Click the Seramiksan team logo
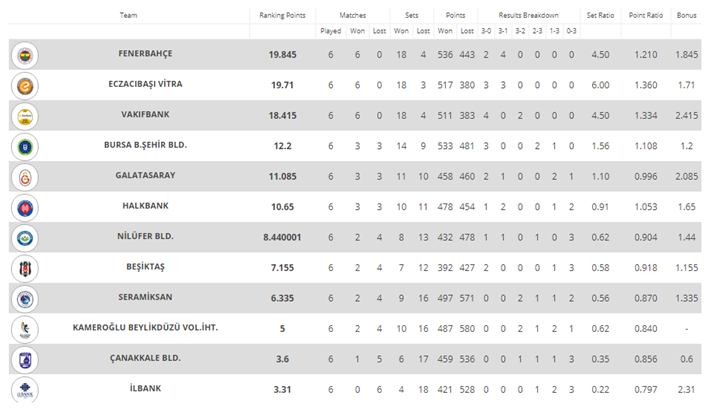 pyautogui.click(x=25, y=299)
